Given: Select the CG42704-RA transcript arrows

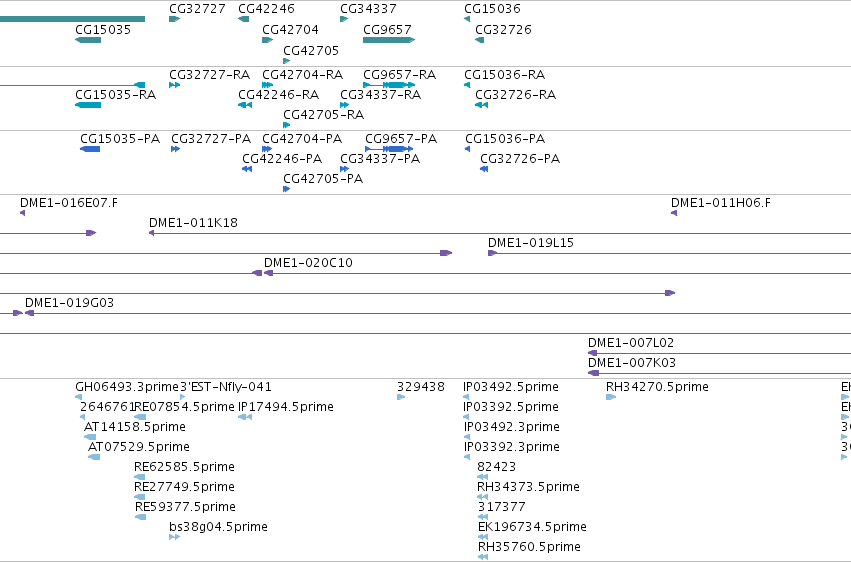Looking at the screenshot, I should tap(268, 85).
